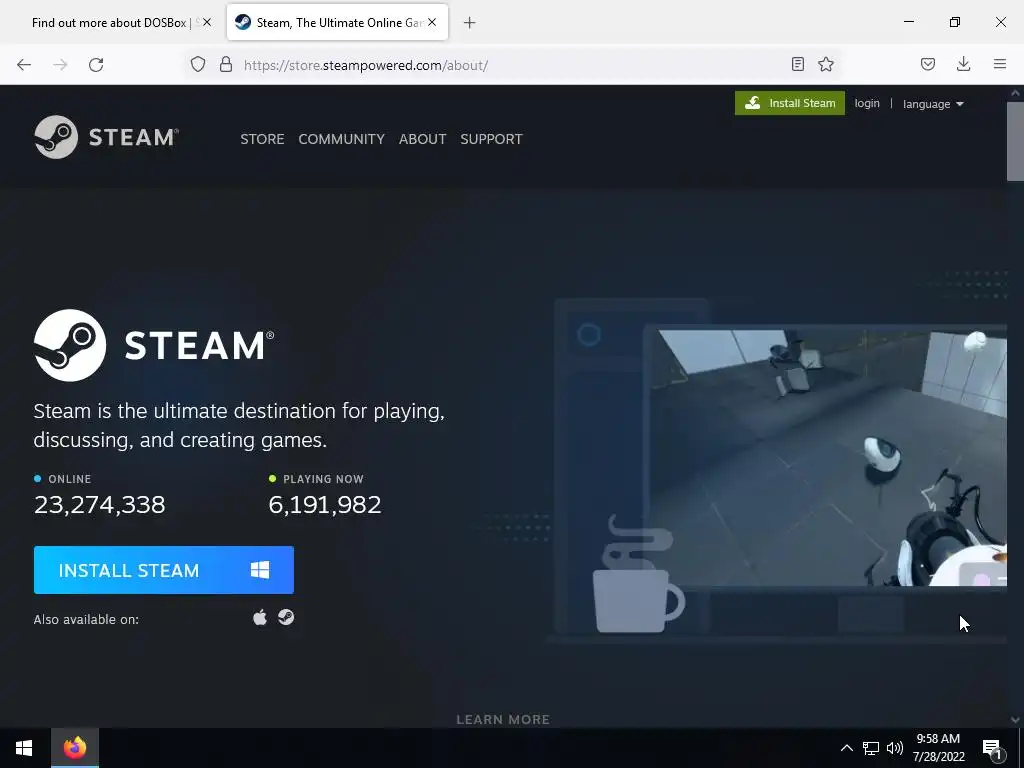The image size is (1024, 768).
Task: Close the Steam tab
Action: click(x=432, y=22)
